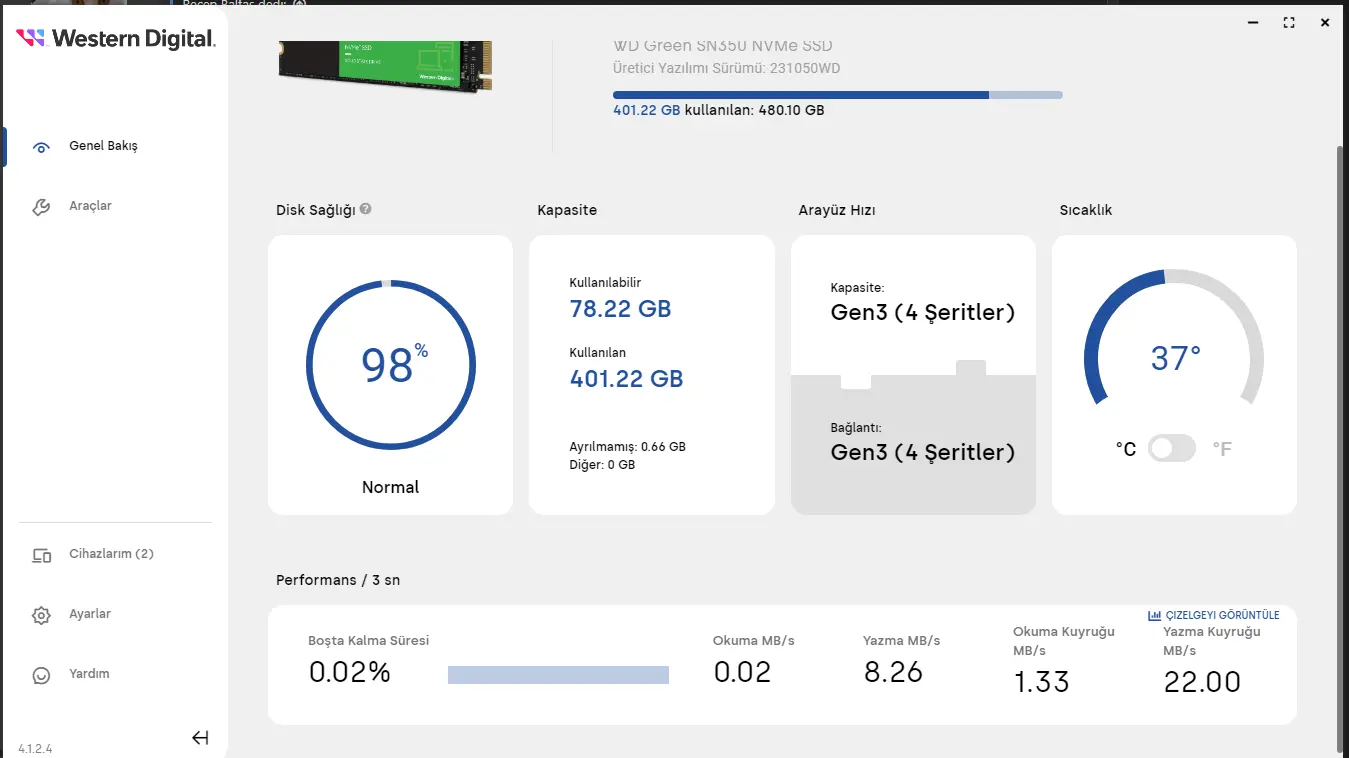This screenshot has width=1349, height=758.
Task: Click the Yardım chat icon
Action: tap(41, 675)
